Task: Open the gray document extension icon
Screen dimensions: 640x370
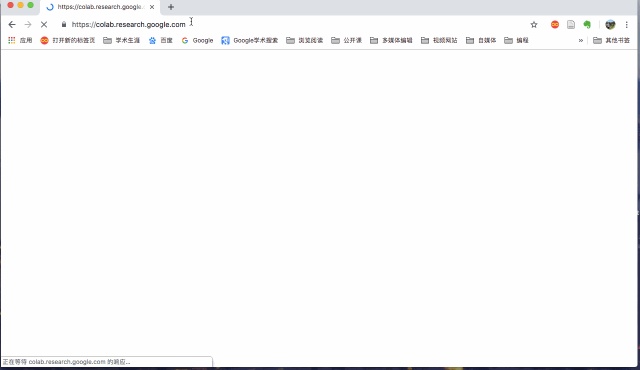Action: tap(571, 24)
